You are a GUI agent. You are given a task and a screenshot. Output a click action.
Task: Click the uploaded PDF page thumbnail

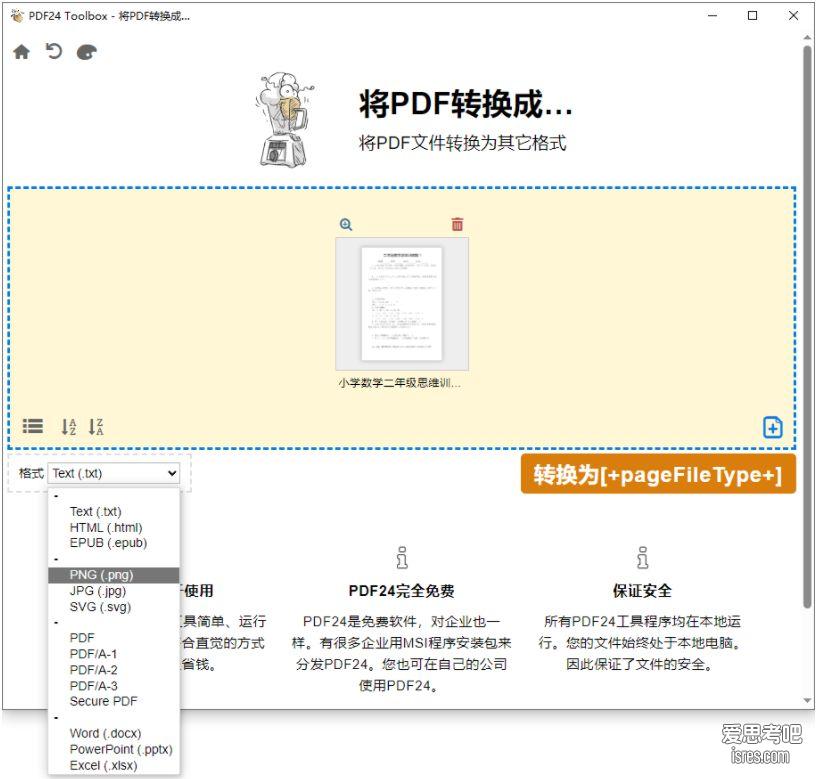click(x=402, y=304)
